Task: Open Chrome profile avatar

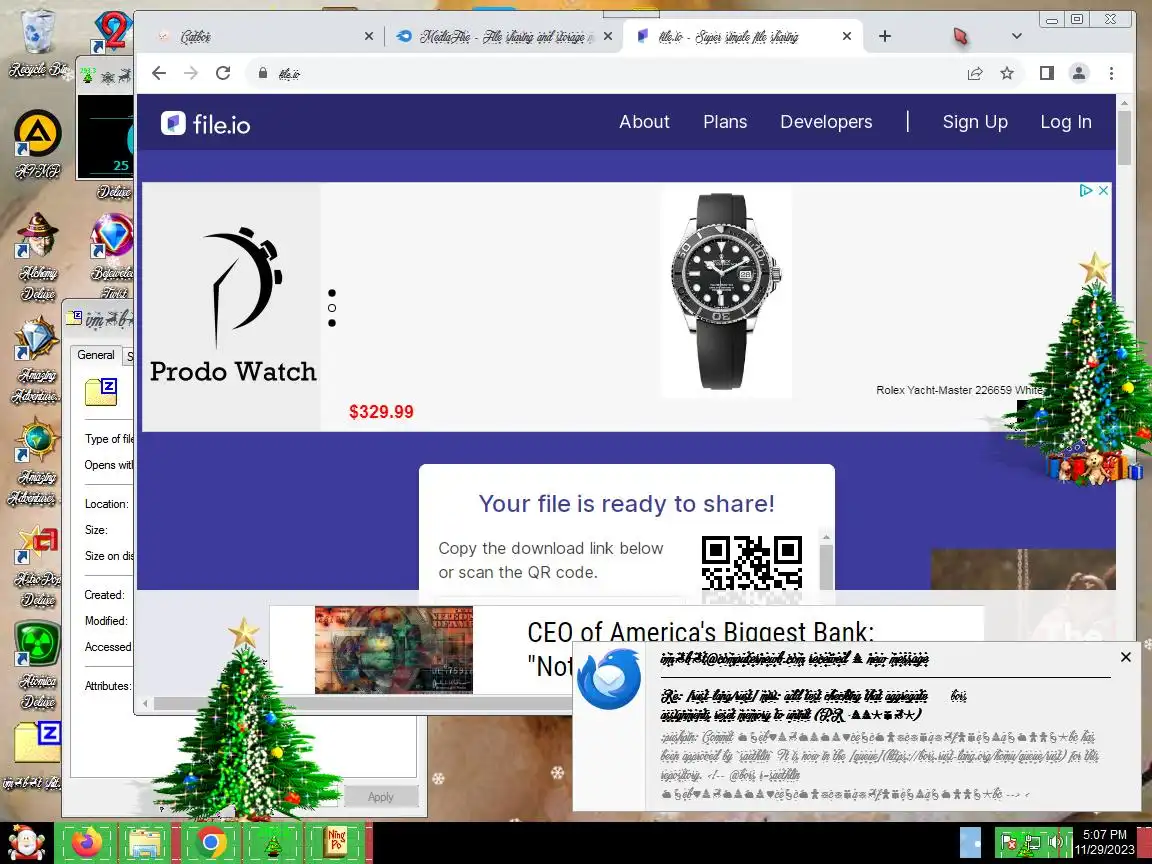Action: coord(1079,73)
